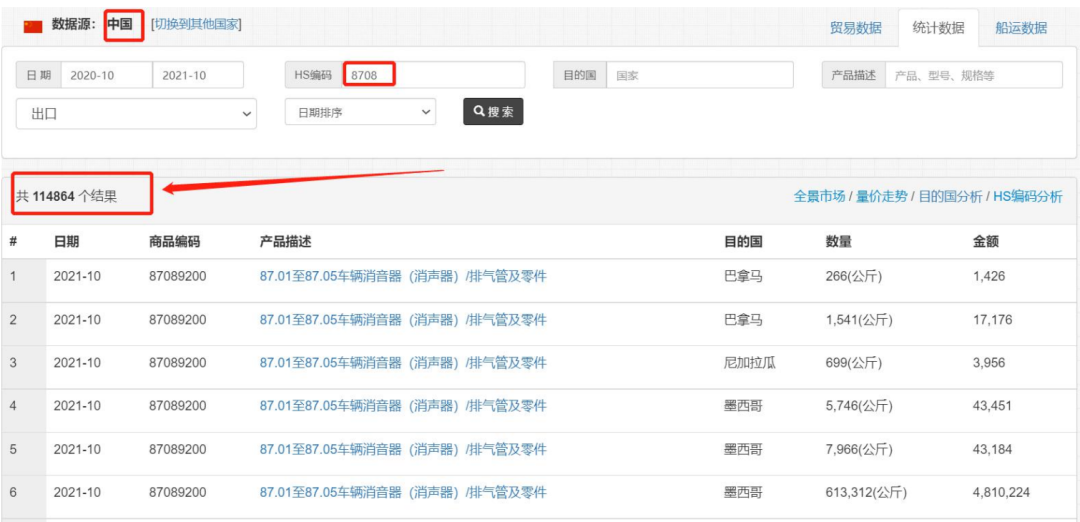Open 目的国分析 link

pos(951,197)
